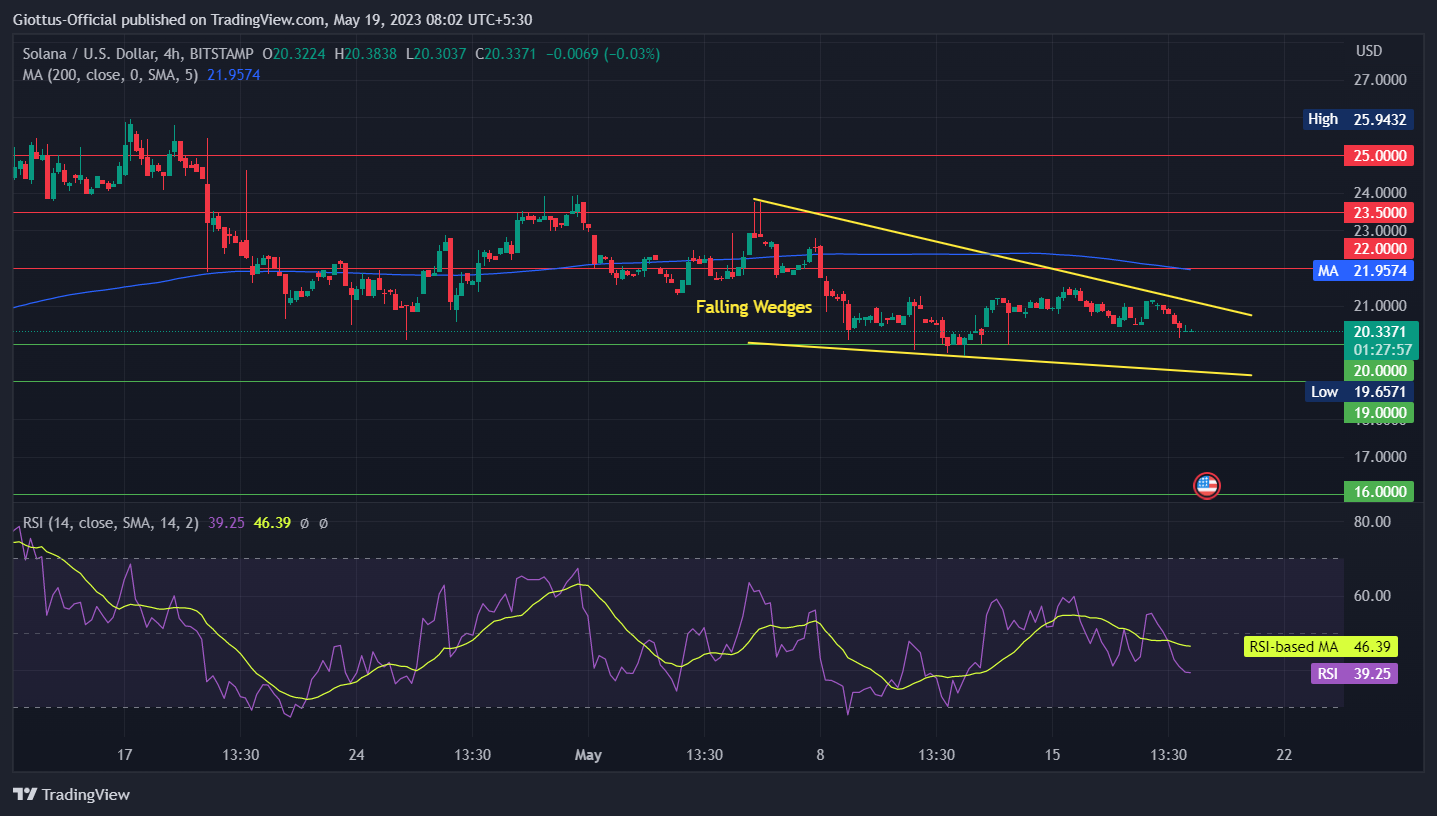Click the May label on time axis
1437x816 pixels.
click(588, 754)
